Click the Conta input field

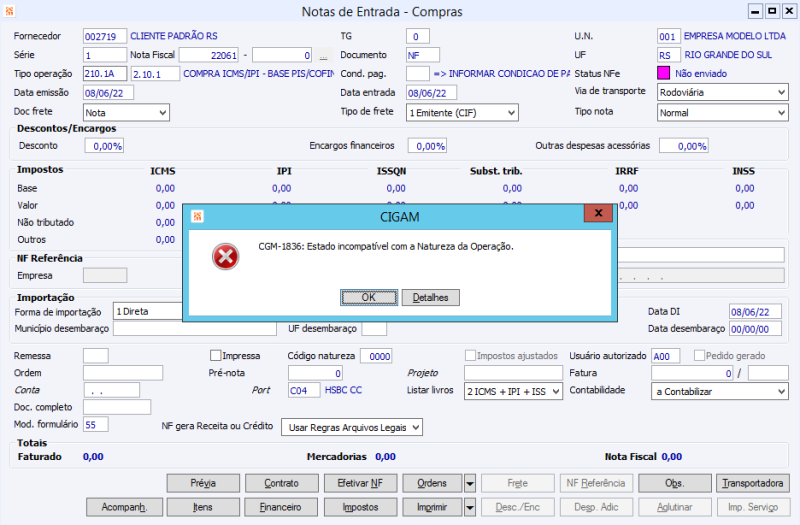[112, 390]
